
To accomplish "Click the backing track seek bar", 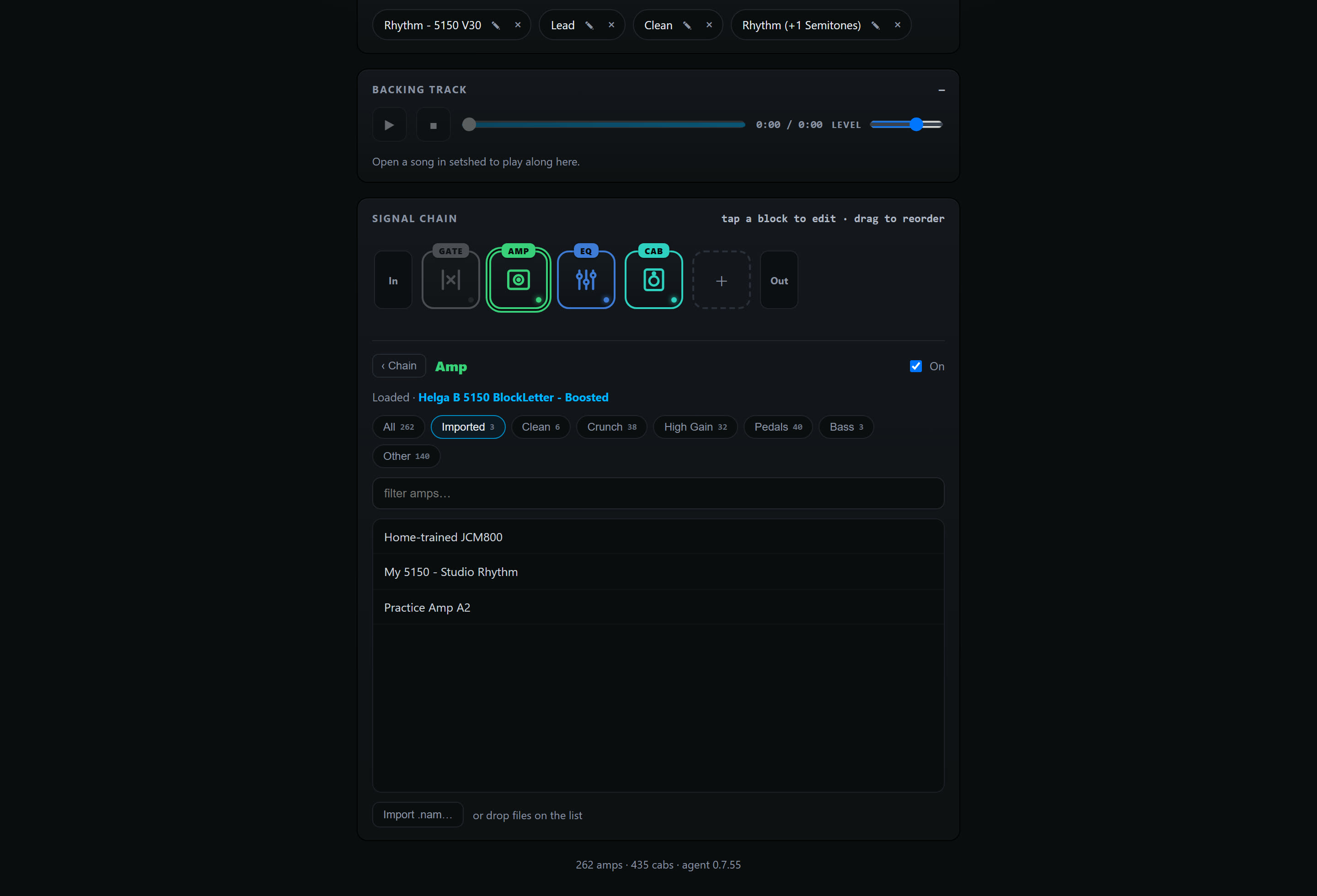I will click(x=604, y=125).
